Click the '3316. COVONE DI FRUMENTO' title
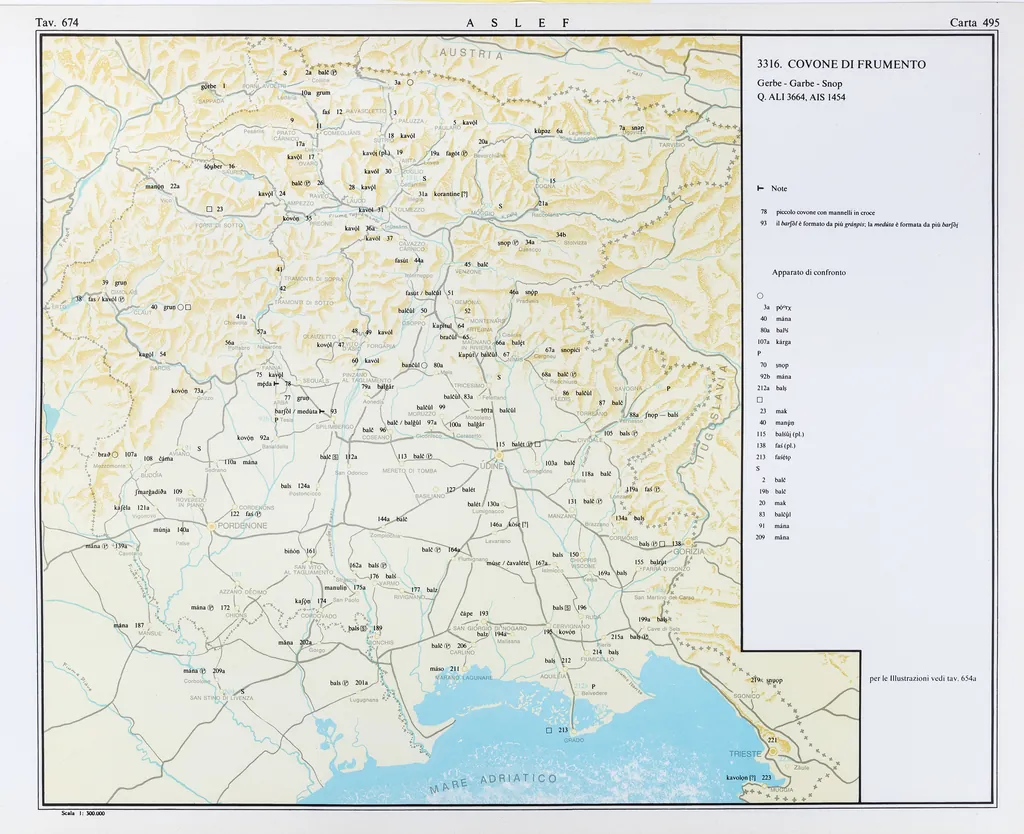 [841, 64]
